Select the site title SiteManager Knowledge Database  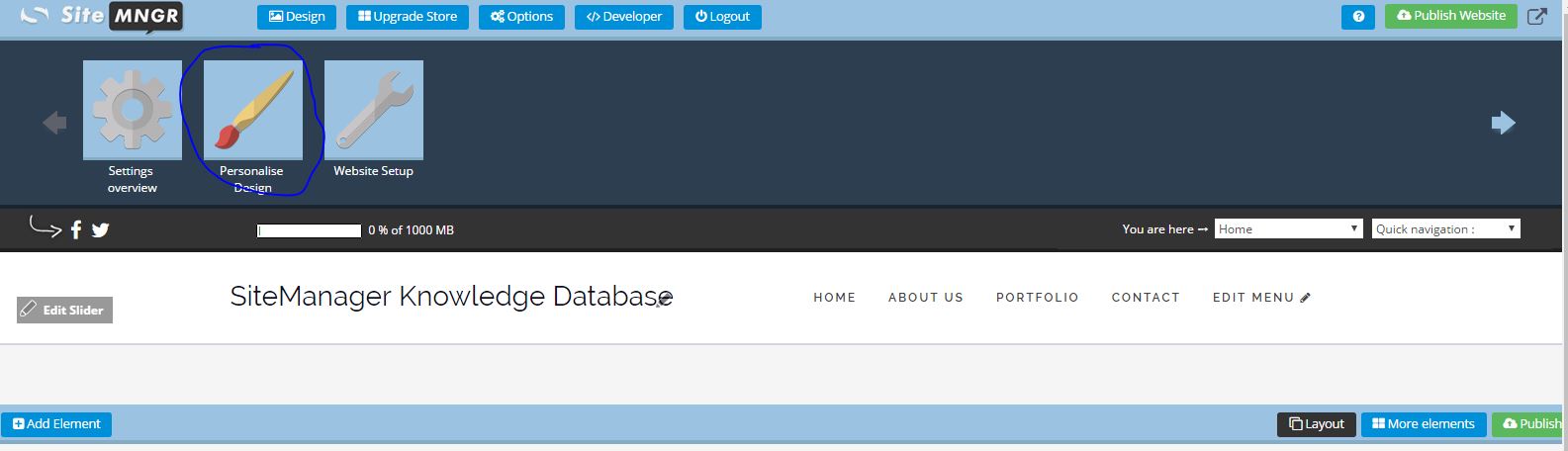[x=451, y=296]
